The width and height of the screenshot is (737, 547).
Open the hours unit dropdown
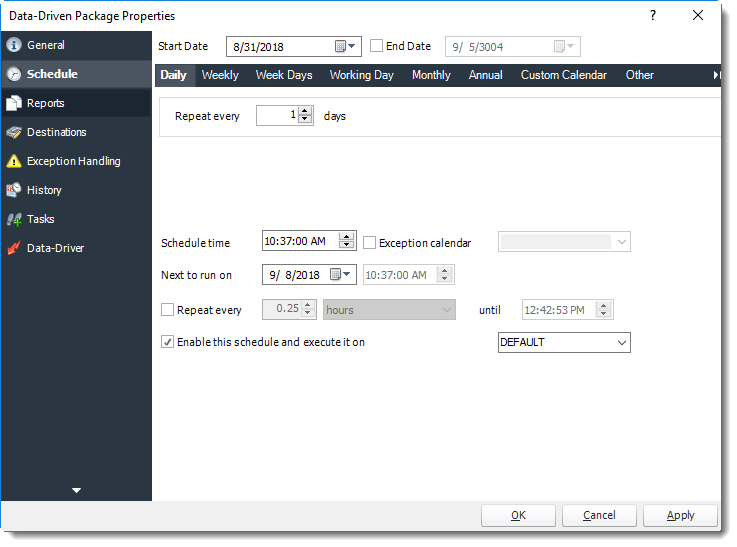click(x=447, y=310)
